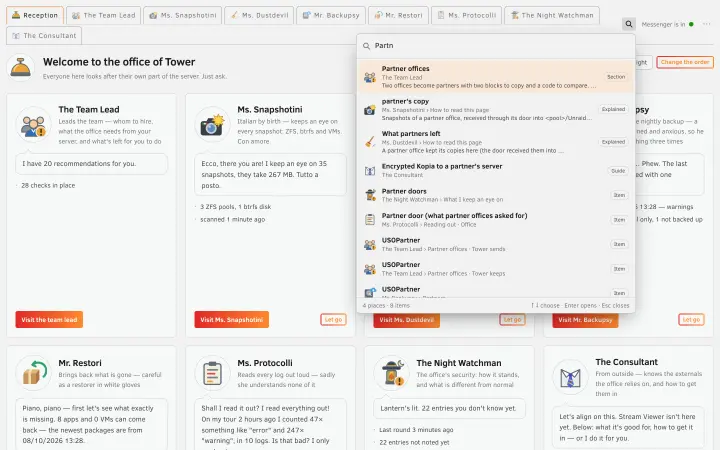Open the three-dots overflow menu
This screenshot has height=450, width=720.
(706, 24)
